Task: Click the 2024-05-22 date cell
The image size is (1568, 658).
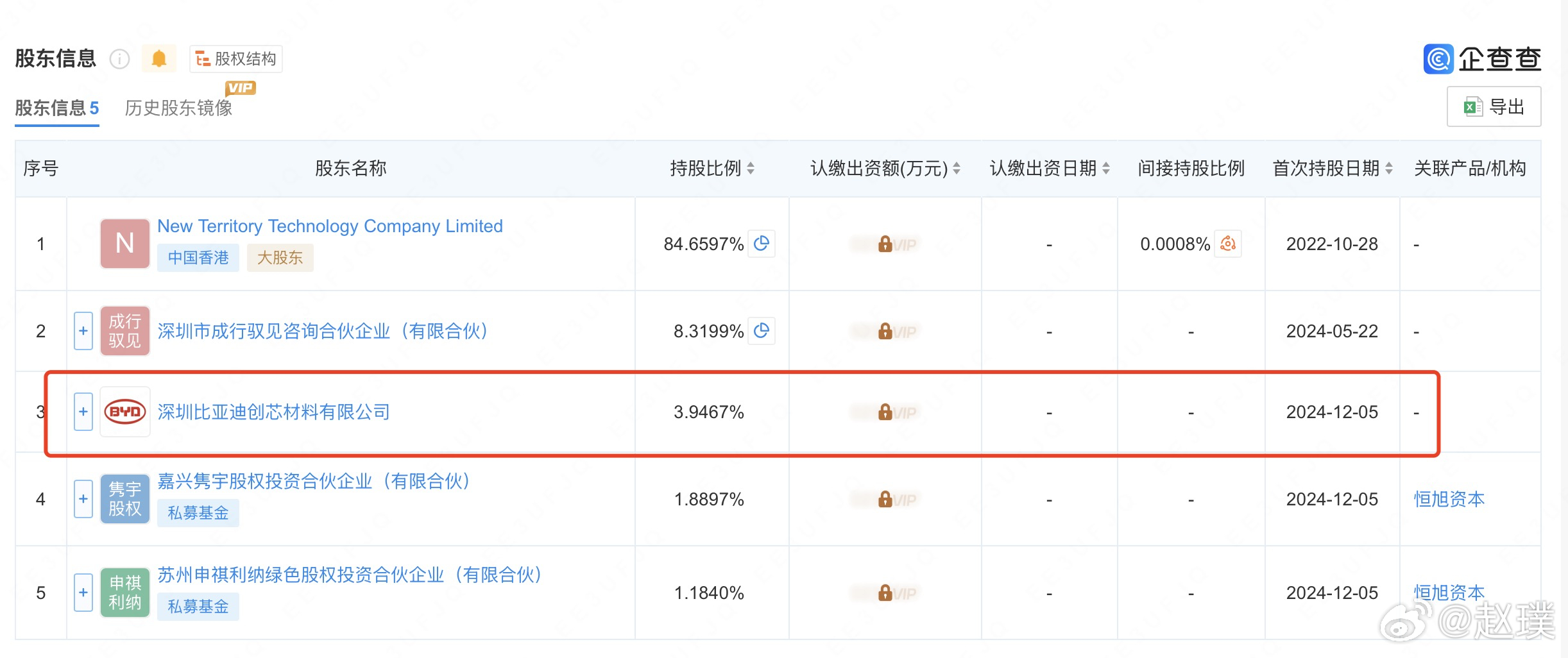Action: pos(1332,331)
